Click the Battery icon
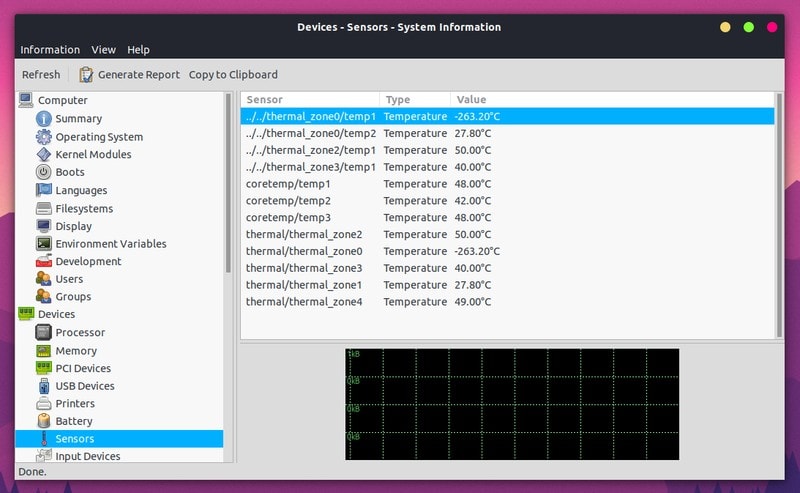800x493 pixels. (x=44, y=421)
